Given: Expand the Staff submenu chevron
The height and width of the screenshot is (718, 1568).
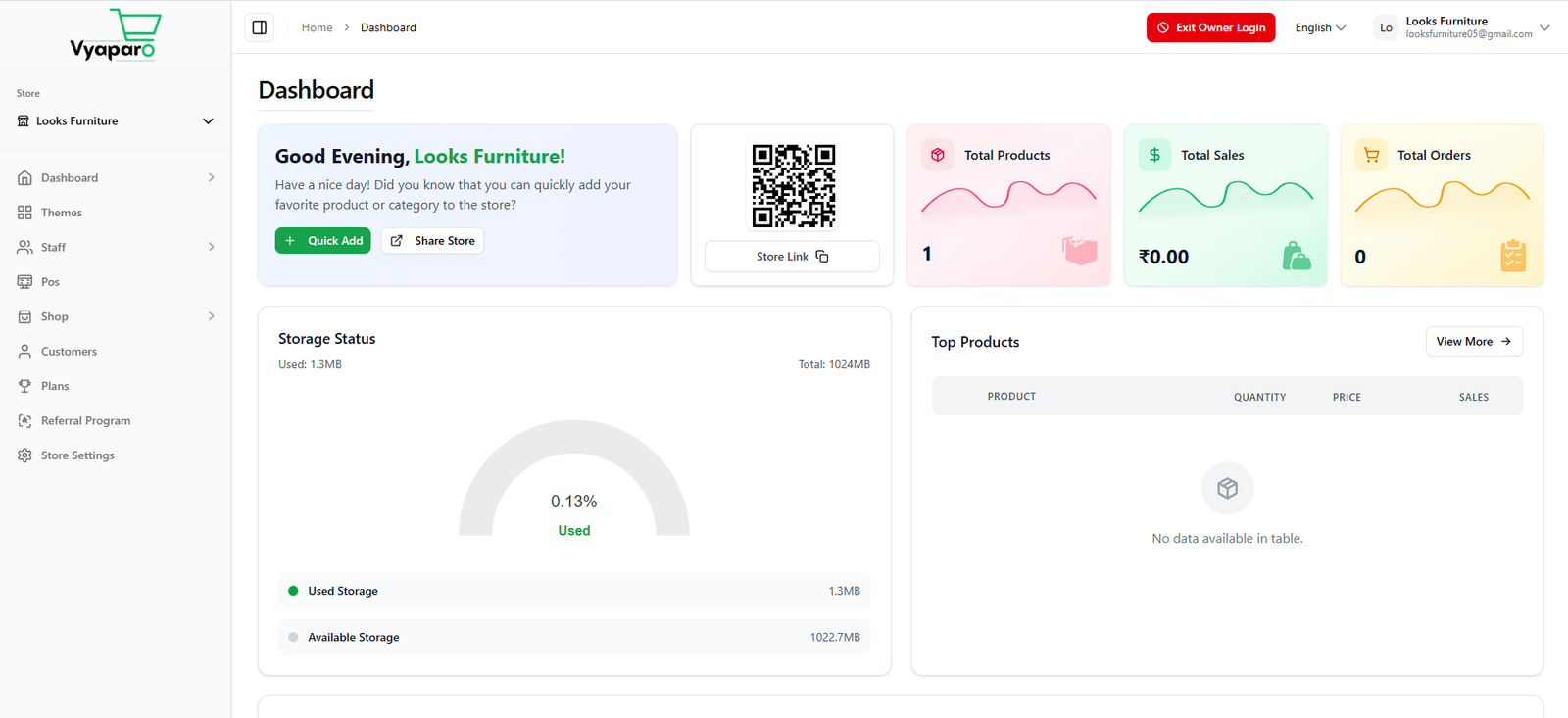Looking at the screenshot, I should click(211, 247).
